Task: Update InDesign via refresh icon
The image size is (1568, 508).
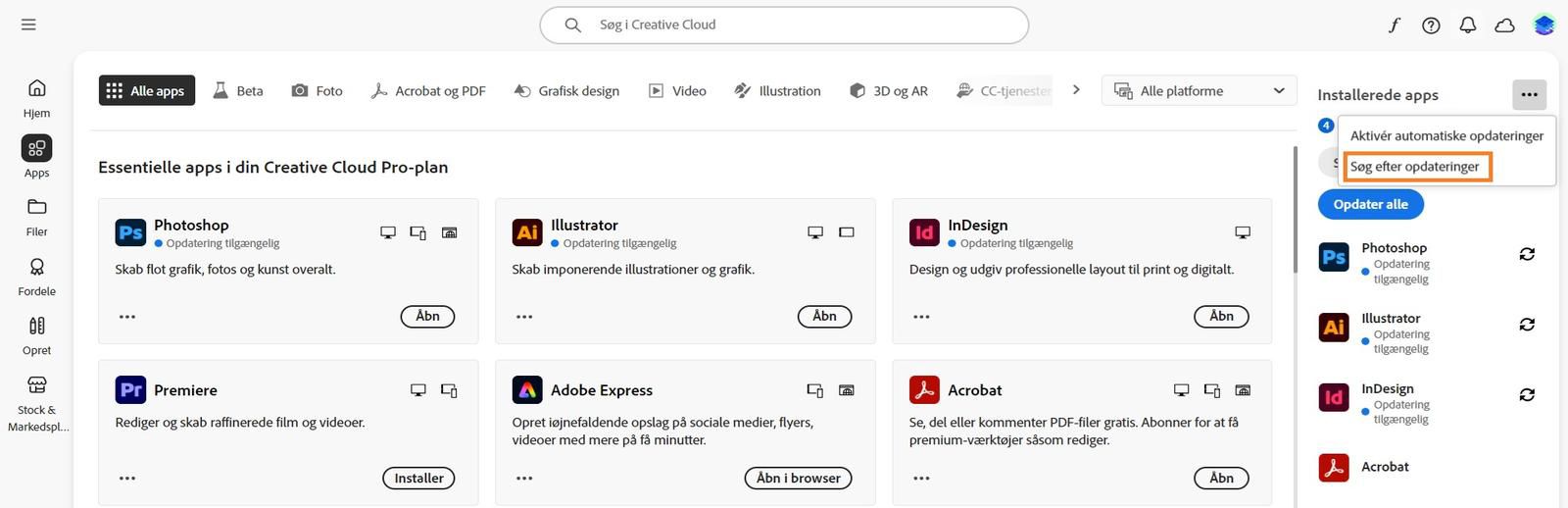Action: 1527,395
